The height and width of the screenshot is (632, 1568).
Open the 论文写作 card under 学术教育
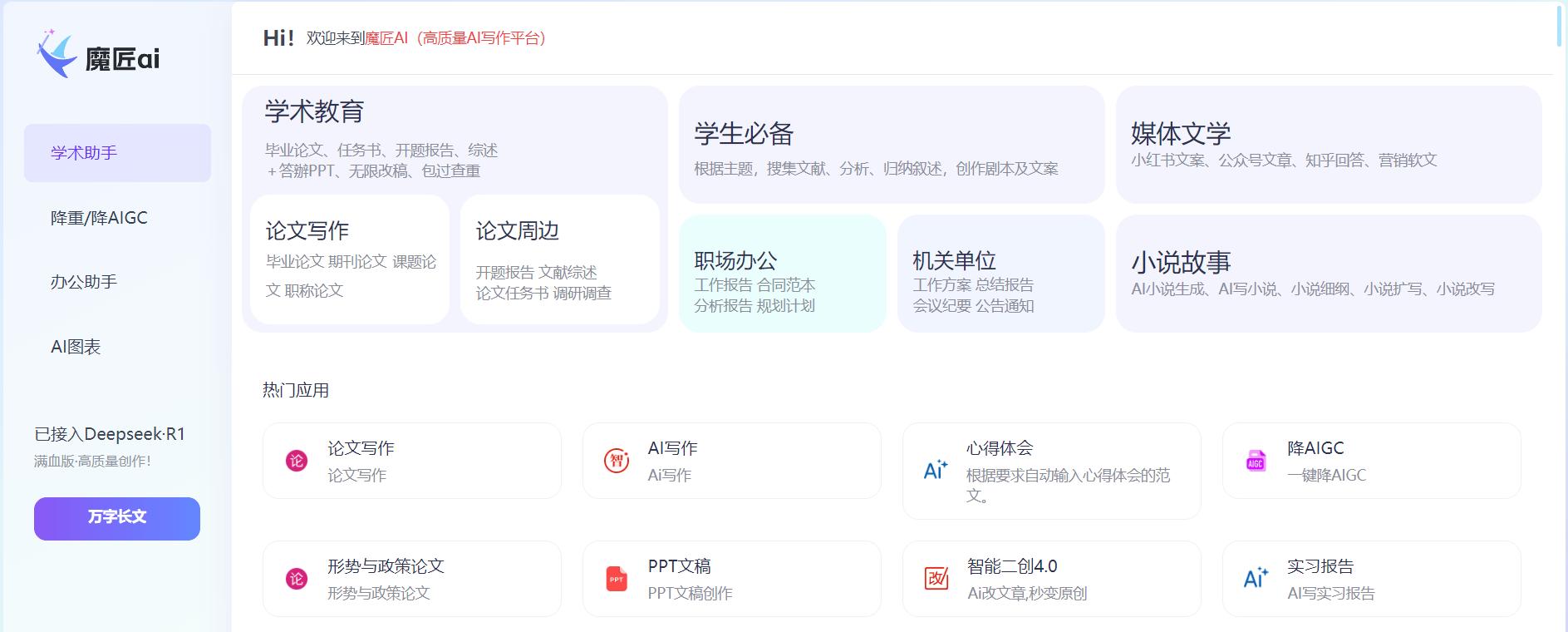point(349,259)
